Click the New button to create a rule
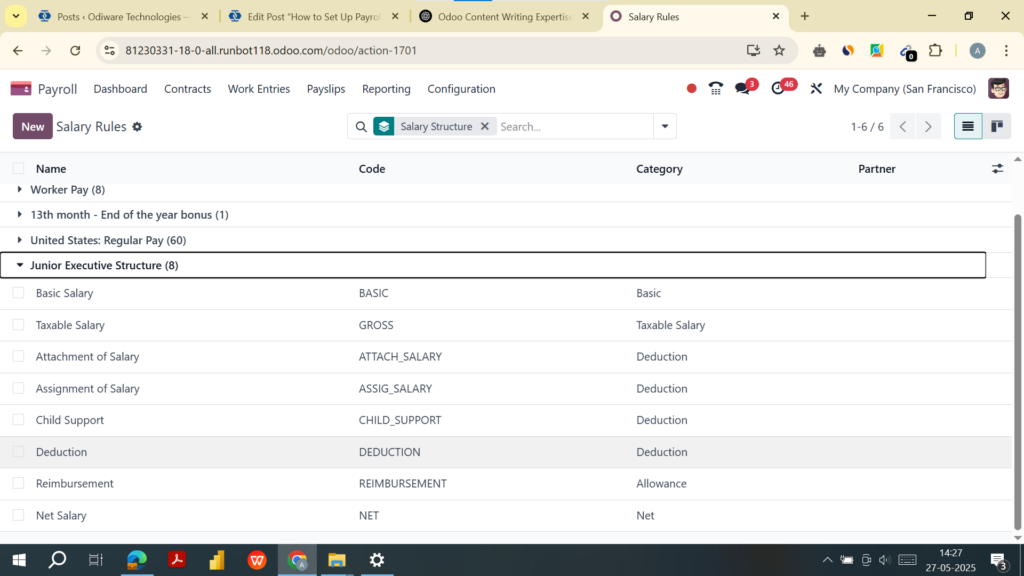1024x576 pixels. click(x=32, y=126)
